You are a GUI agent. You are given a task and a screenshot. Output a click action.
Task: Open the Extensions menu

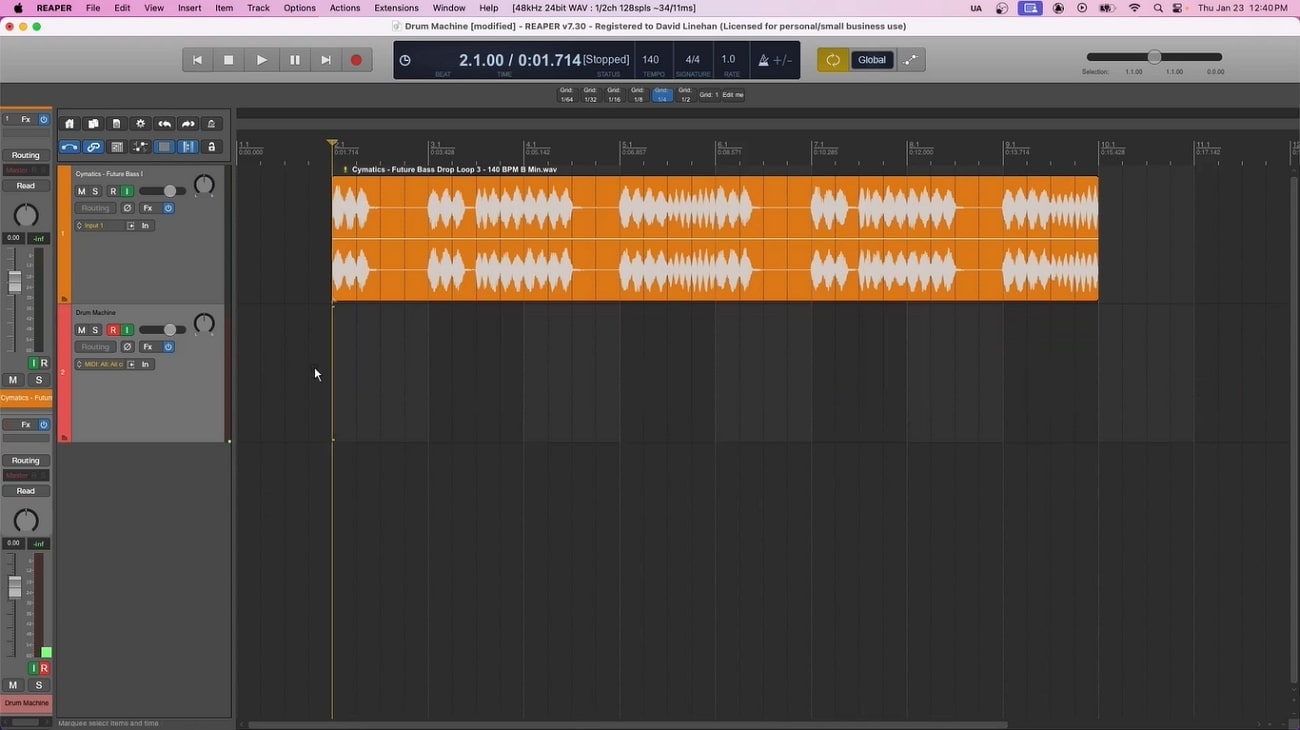click(396, 8)
